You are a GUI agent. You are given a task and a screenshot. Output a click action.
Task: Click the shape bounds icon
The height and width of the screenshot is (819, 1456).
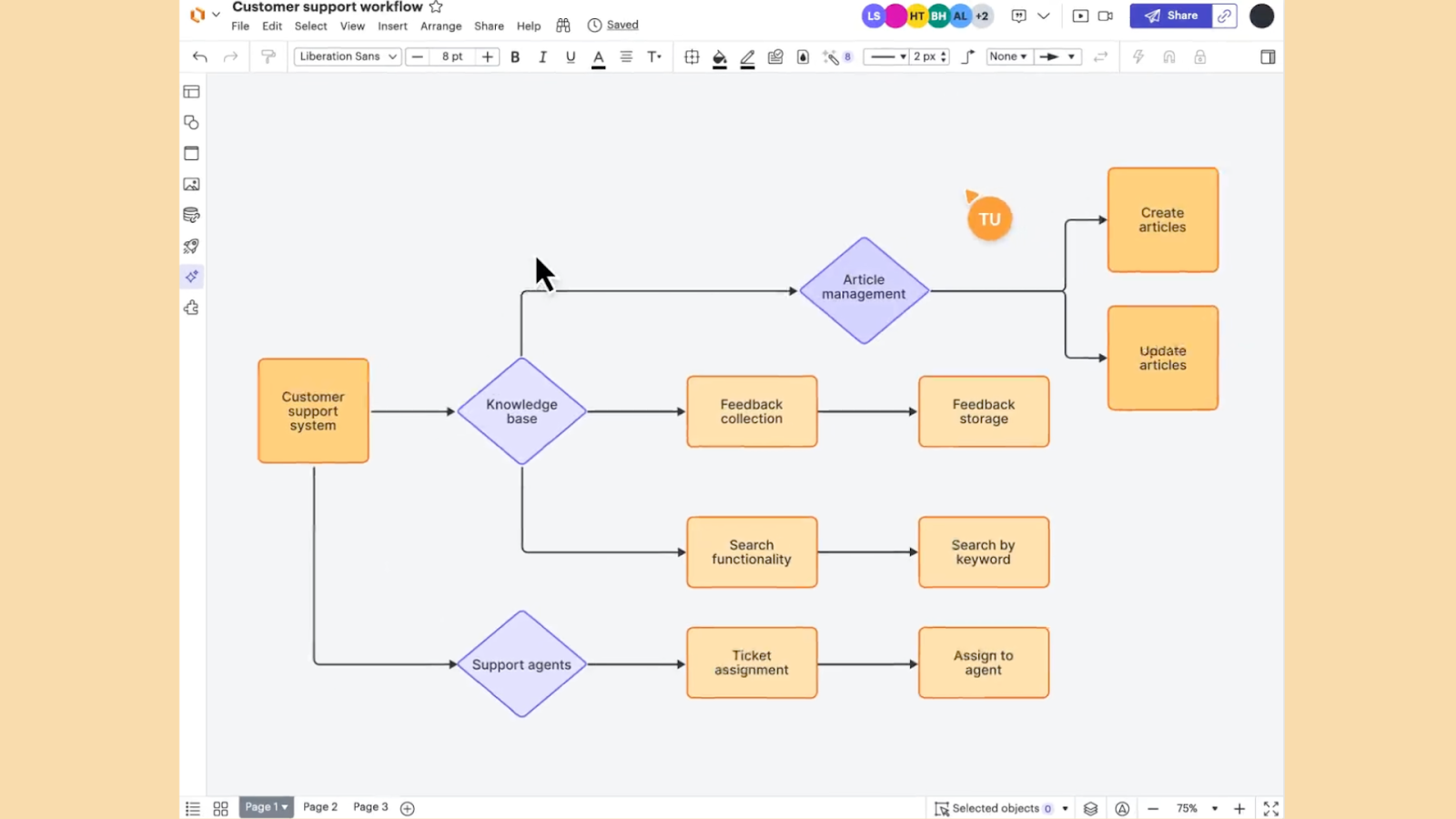coord(692,56)
